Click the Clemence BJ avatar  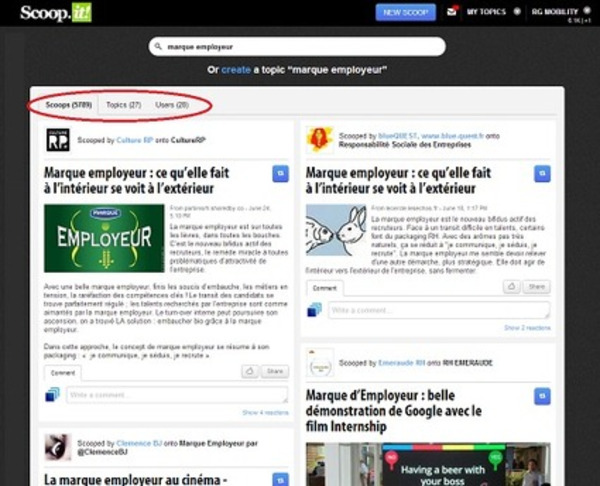(58, 447)
